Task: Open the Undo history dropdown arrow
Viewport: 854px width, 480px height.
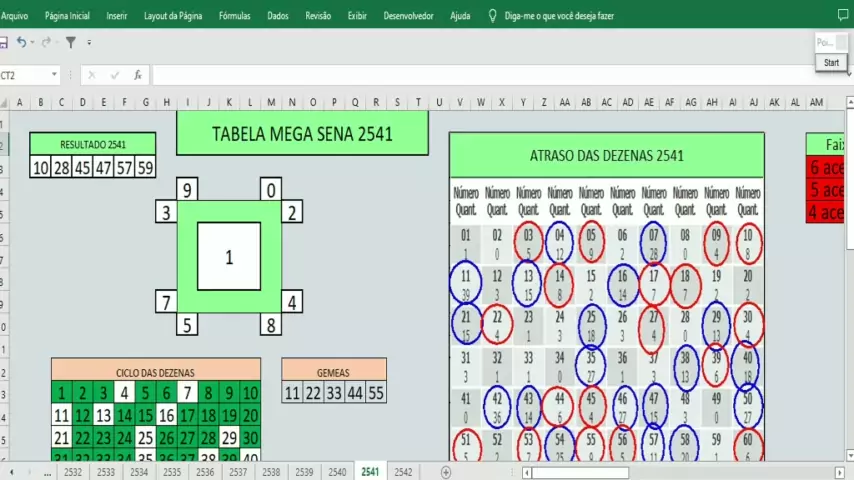Action: point(33,43)
